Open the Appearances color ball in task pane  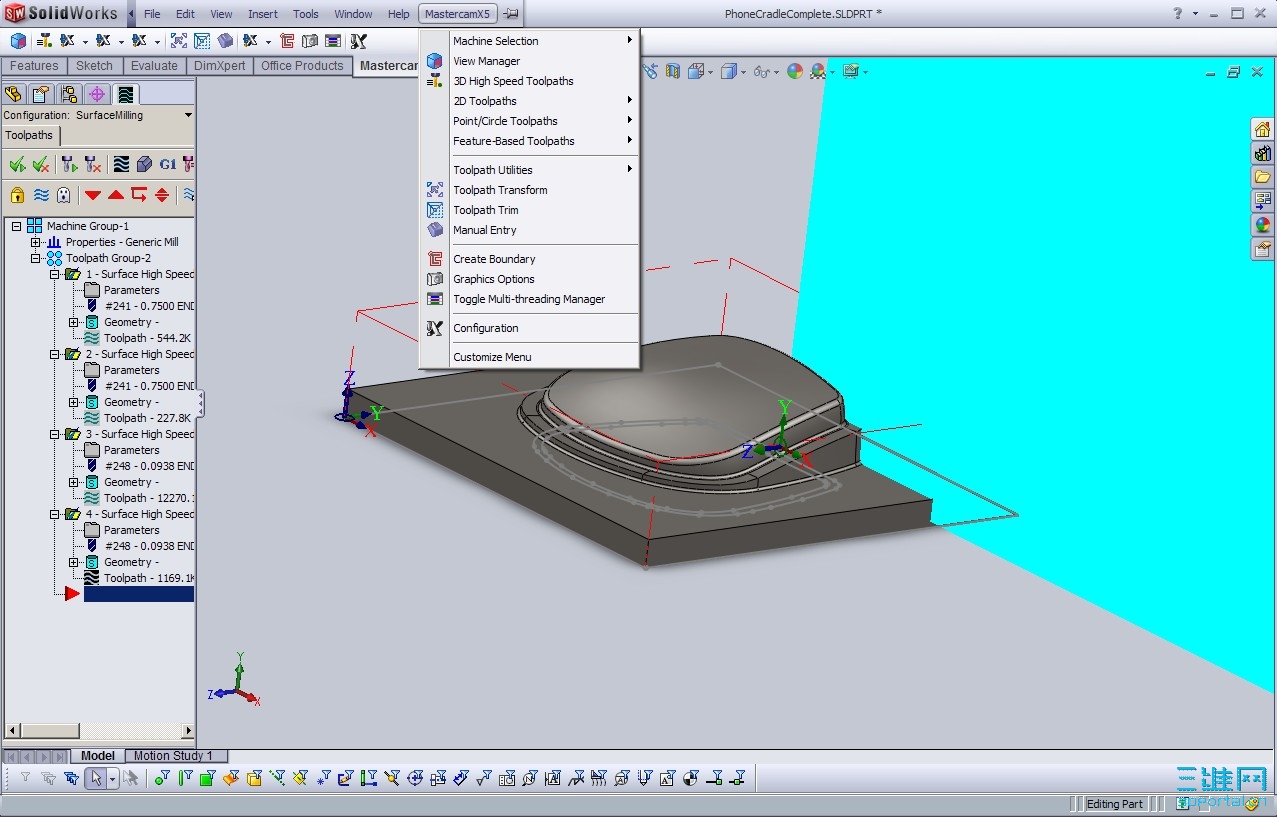(x=1262, y=225)
